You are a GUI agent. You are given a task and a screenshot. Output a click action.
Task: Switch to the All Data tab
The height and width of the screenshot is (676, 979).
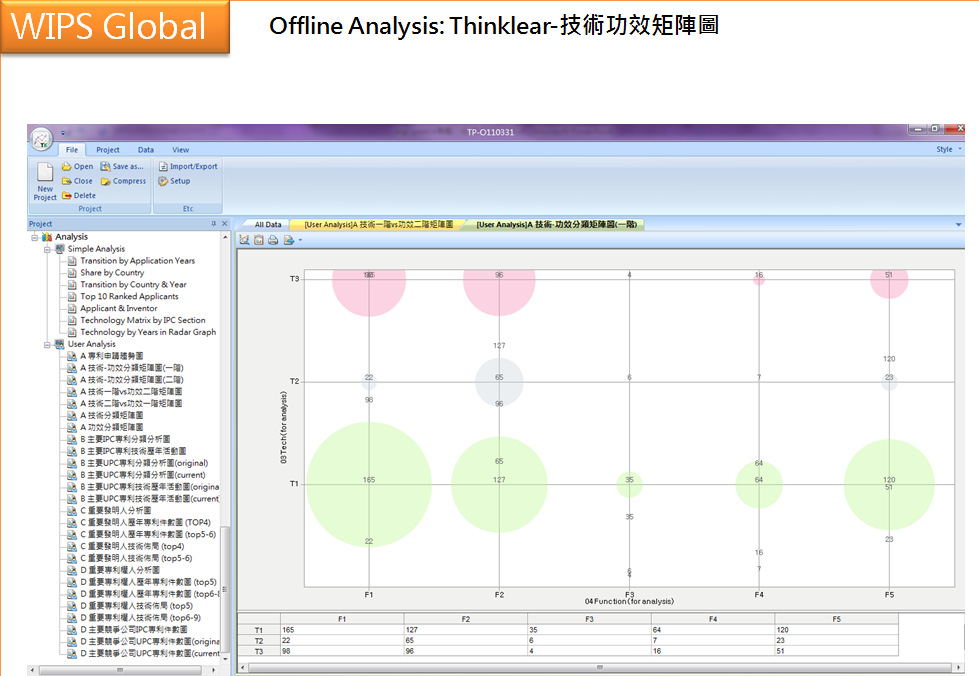coord(268,225)
